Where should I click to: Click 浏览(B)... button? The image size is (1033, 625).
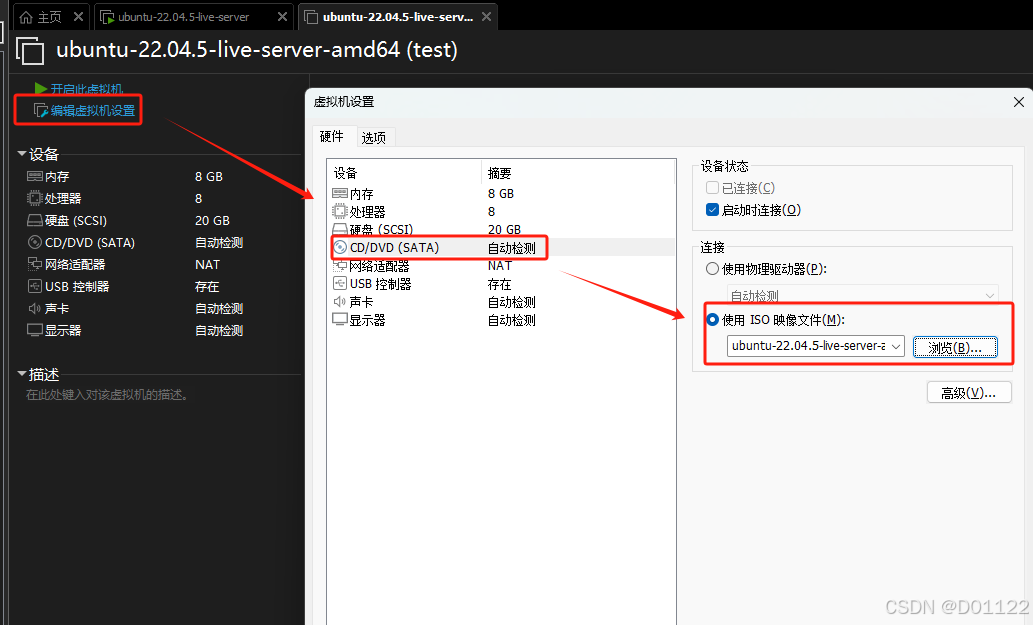coord(955,347)
